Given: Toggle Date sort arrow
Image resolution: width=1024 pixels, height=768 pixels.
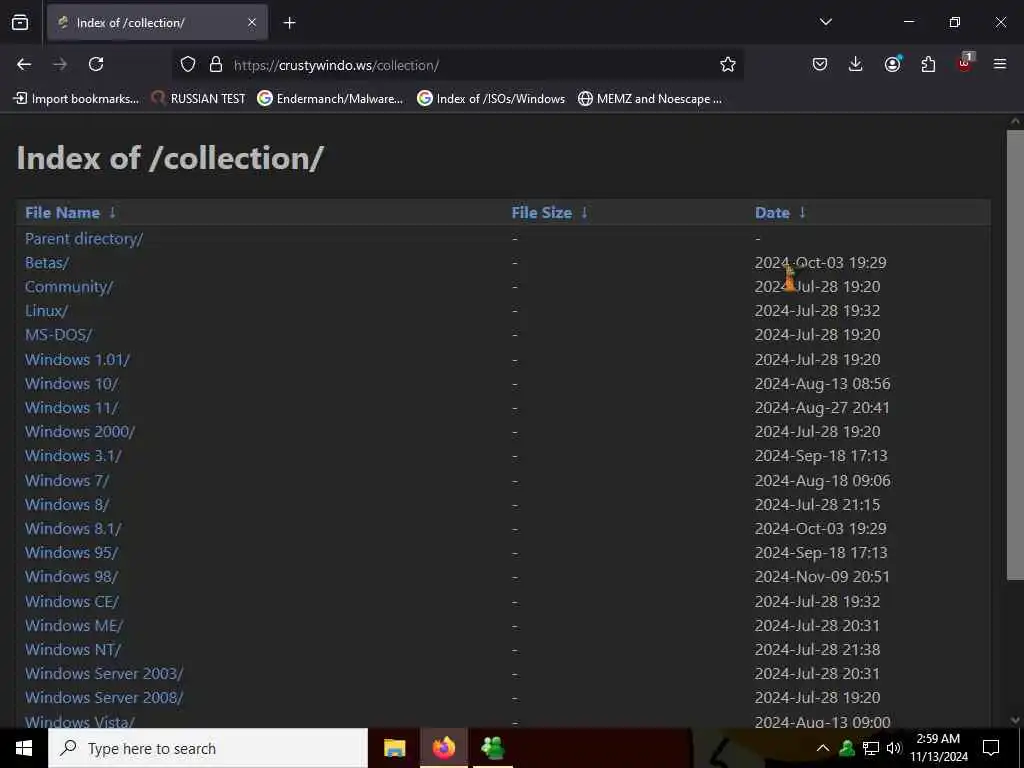Looking at the screenshot, I should coord(803,213).
